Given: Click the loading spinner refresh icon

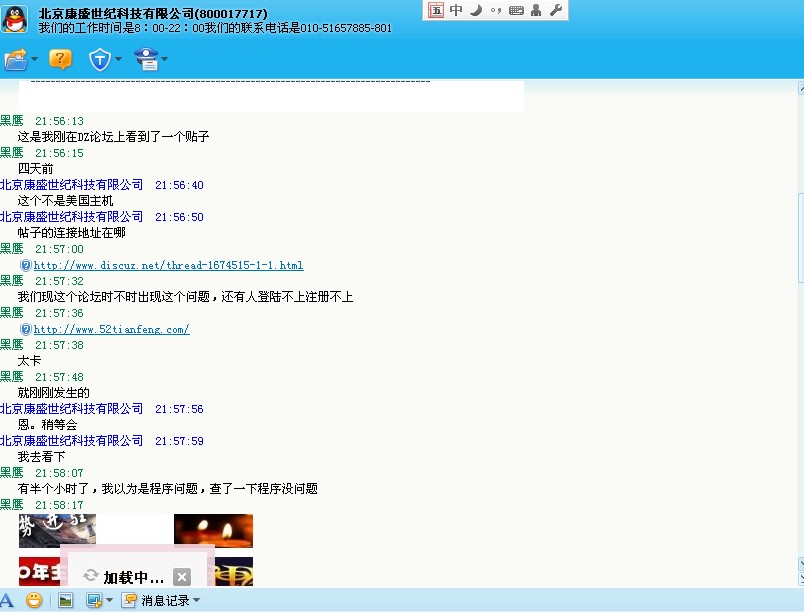Looking at the screenshot, I should [x=91, y=576].
